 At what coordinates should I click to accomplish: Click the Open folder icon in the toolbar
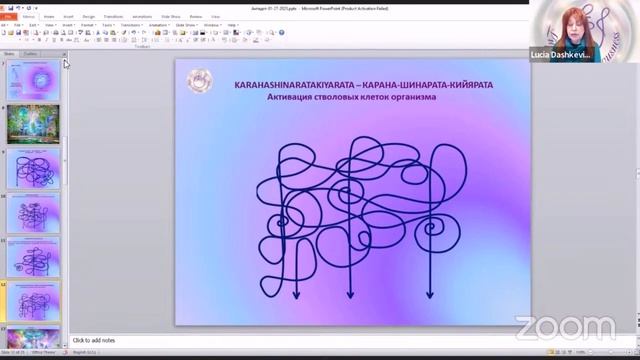pos(11,33)
